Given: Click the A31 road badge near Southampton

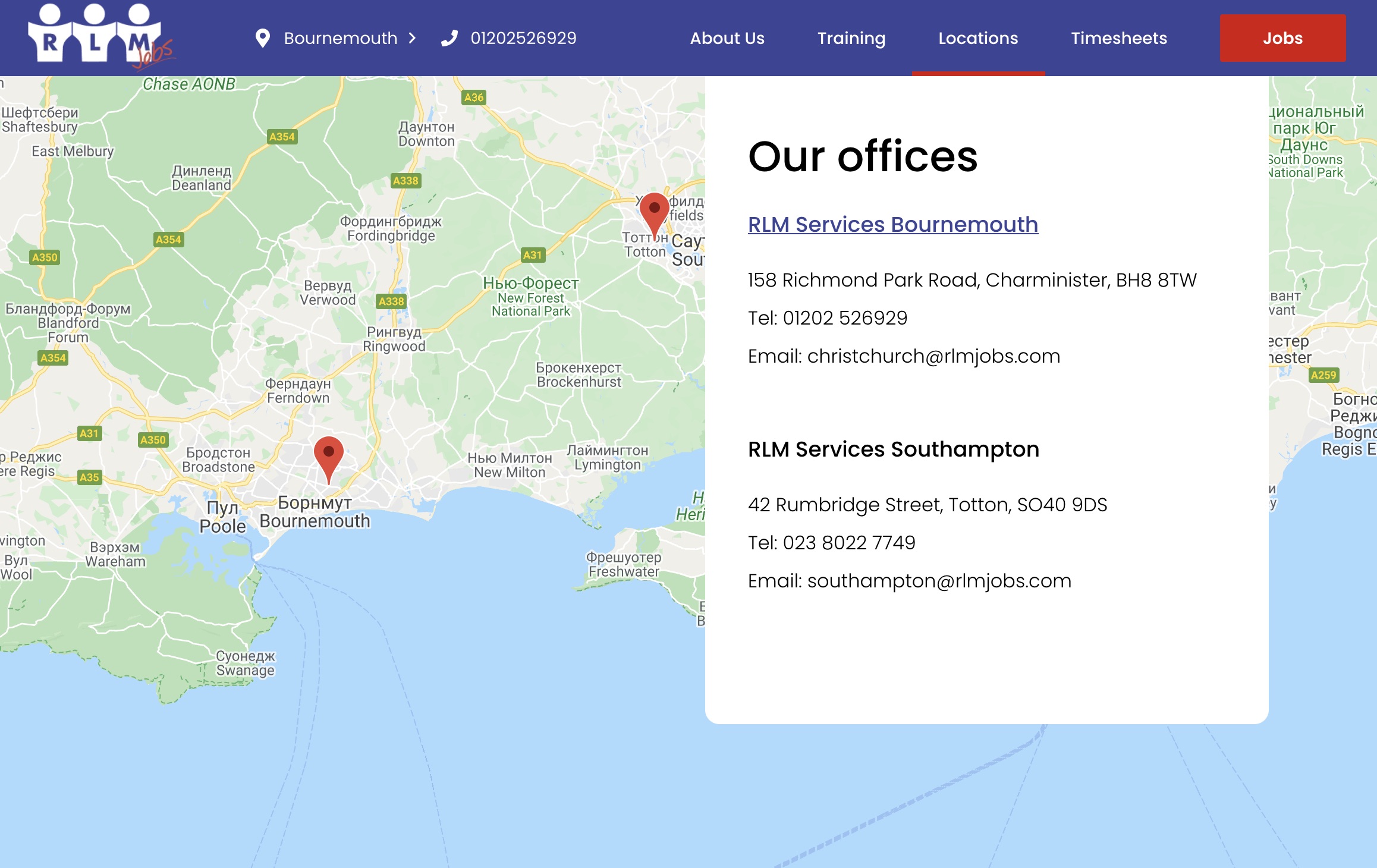Looking at the screenshot, I should (533, 255).
